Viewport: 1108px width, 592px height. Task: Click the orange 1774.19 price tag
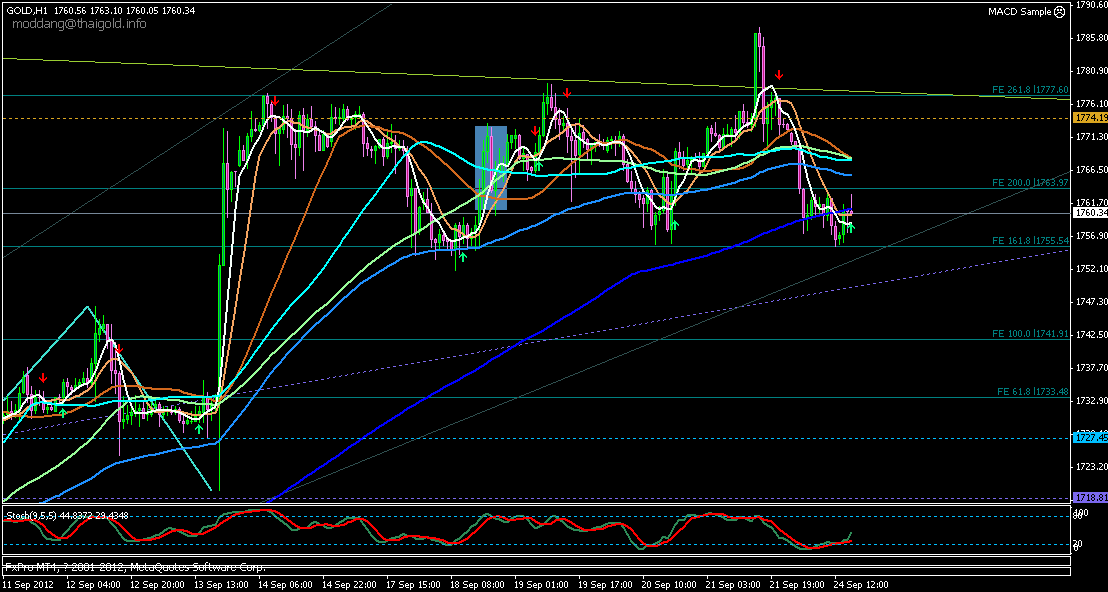1089,117
